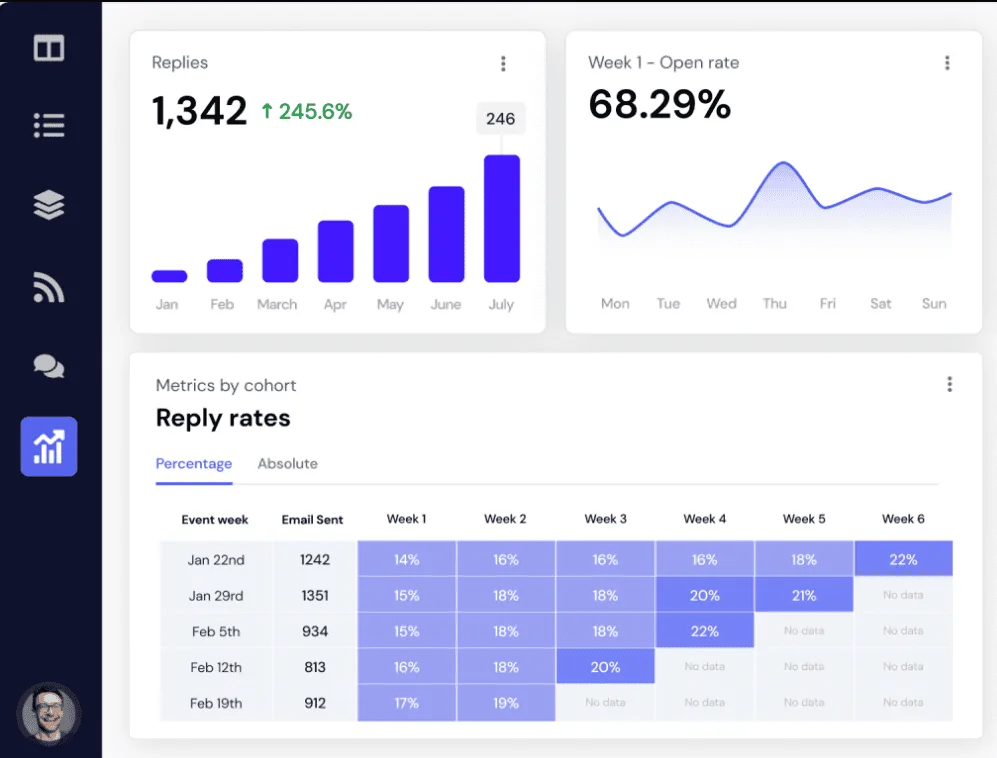The image size is (997, 758).
Task: Click the 1,342 replies total
Action: [200, 110]
